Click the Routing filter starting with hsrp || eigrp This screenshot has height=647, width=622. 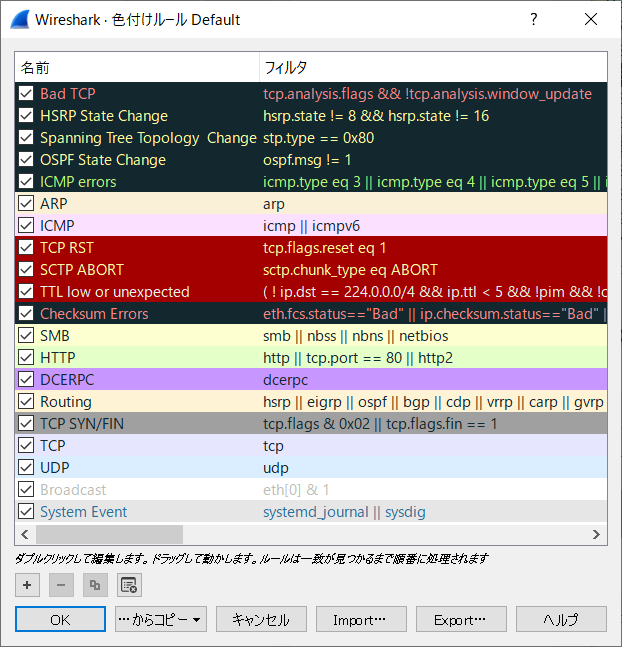[x=433, y=402]
